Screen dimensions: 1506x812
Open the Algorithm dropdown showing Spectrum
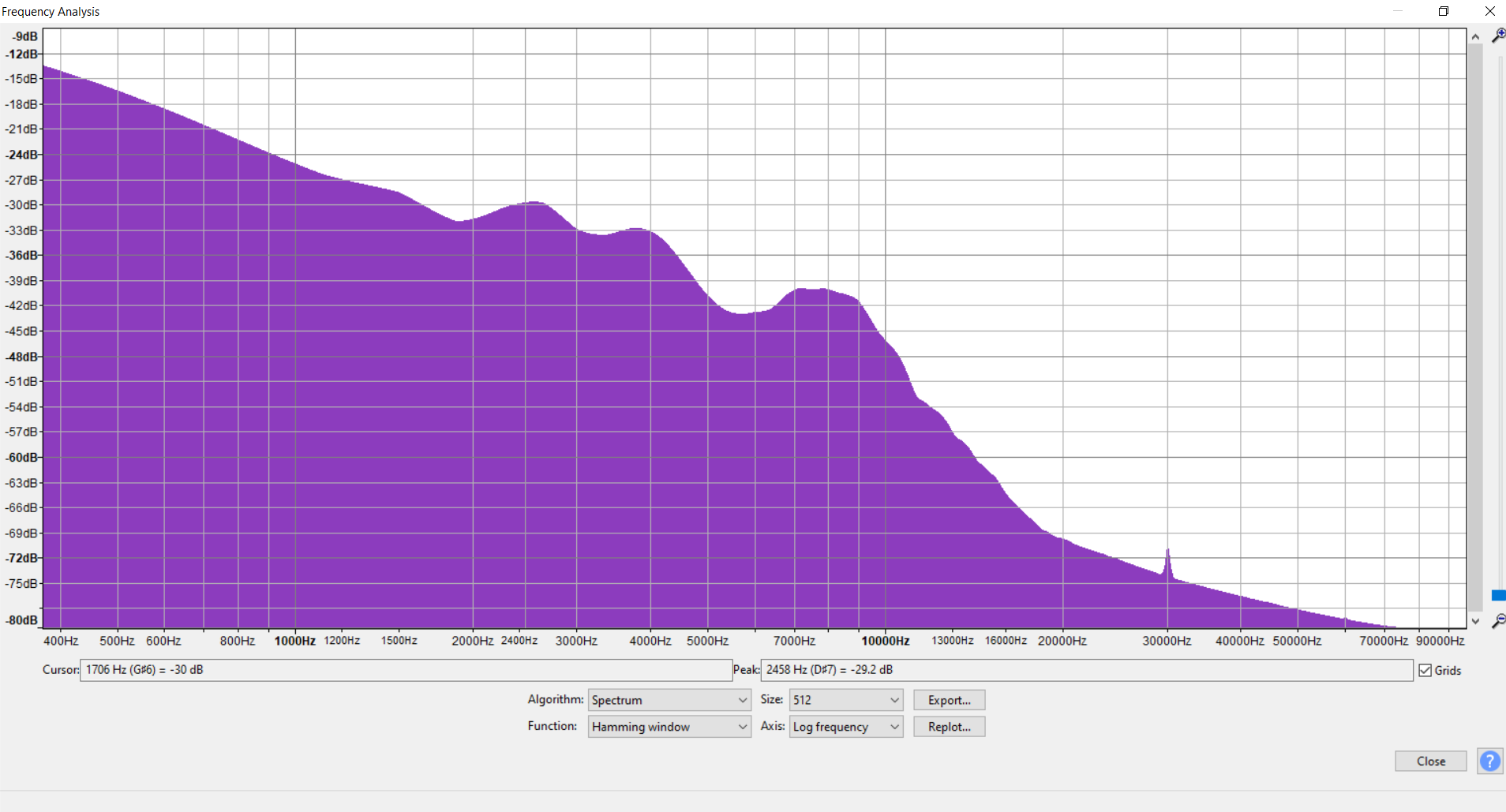tap(669, 700)
